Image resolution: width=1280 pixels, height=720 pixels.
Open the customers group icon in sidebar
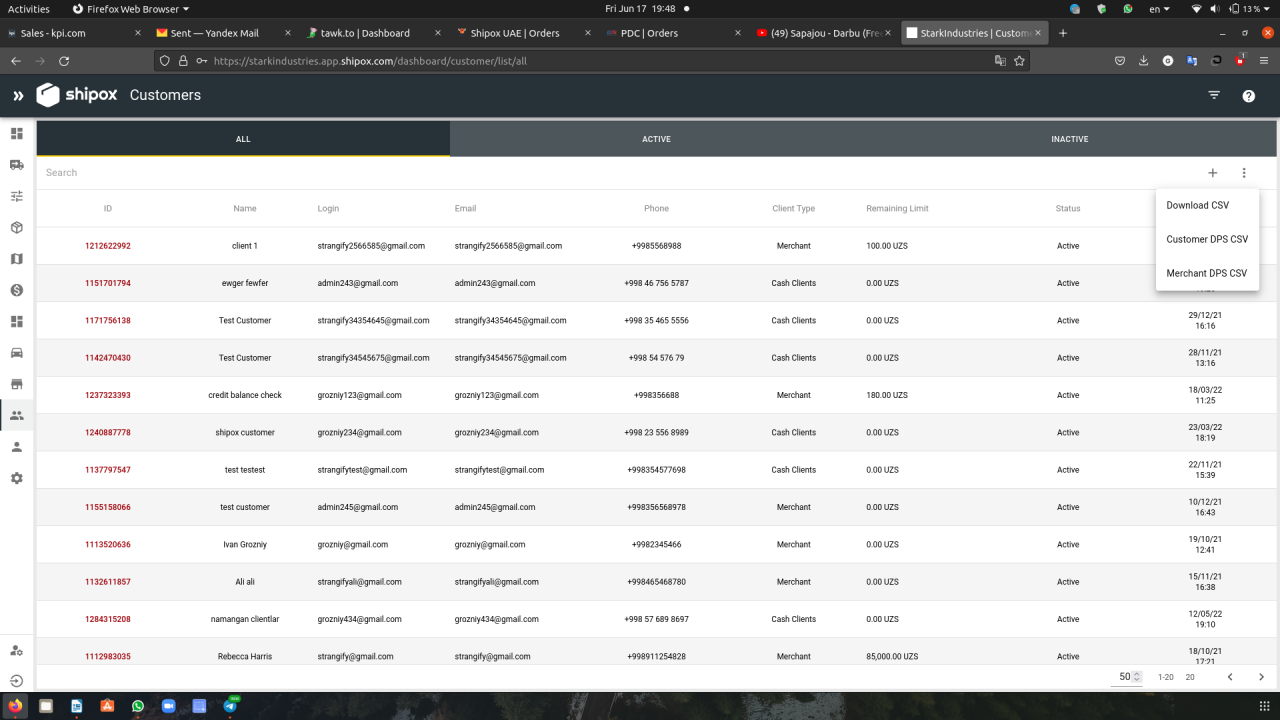17,415
